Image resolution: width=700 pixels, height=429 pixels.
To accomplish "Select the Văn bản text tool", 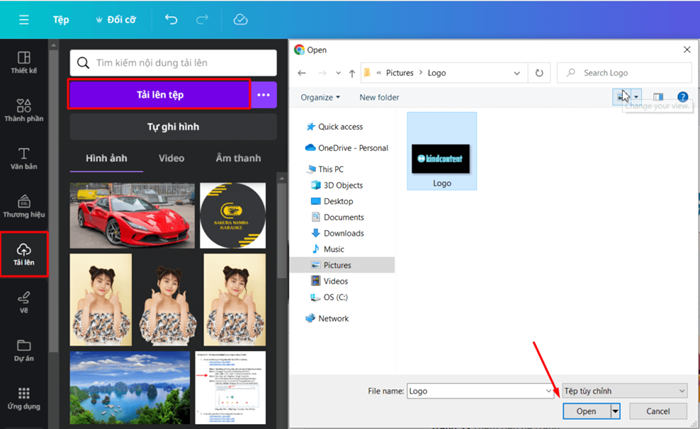I will (x=24, y=158).
